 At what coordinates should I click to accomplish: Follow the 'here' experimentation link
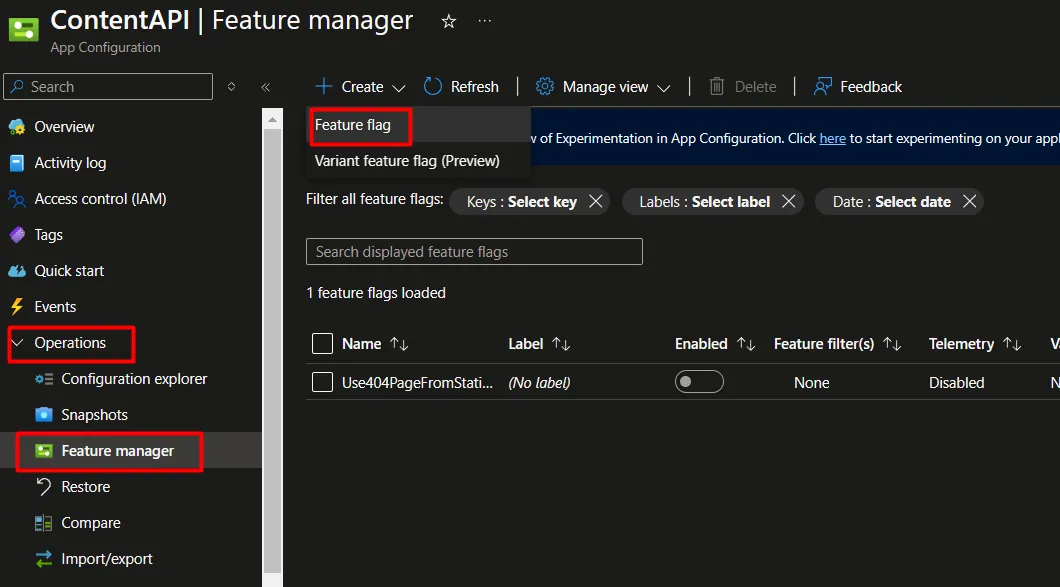[832, 138]
